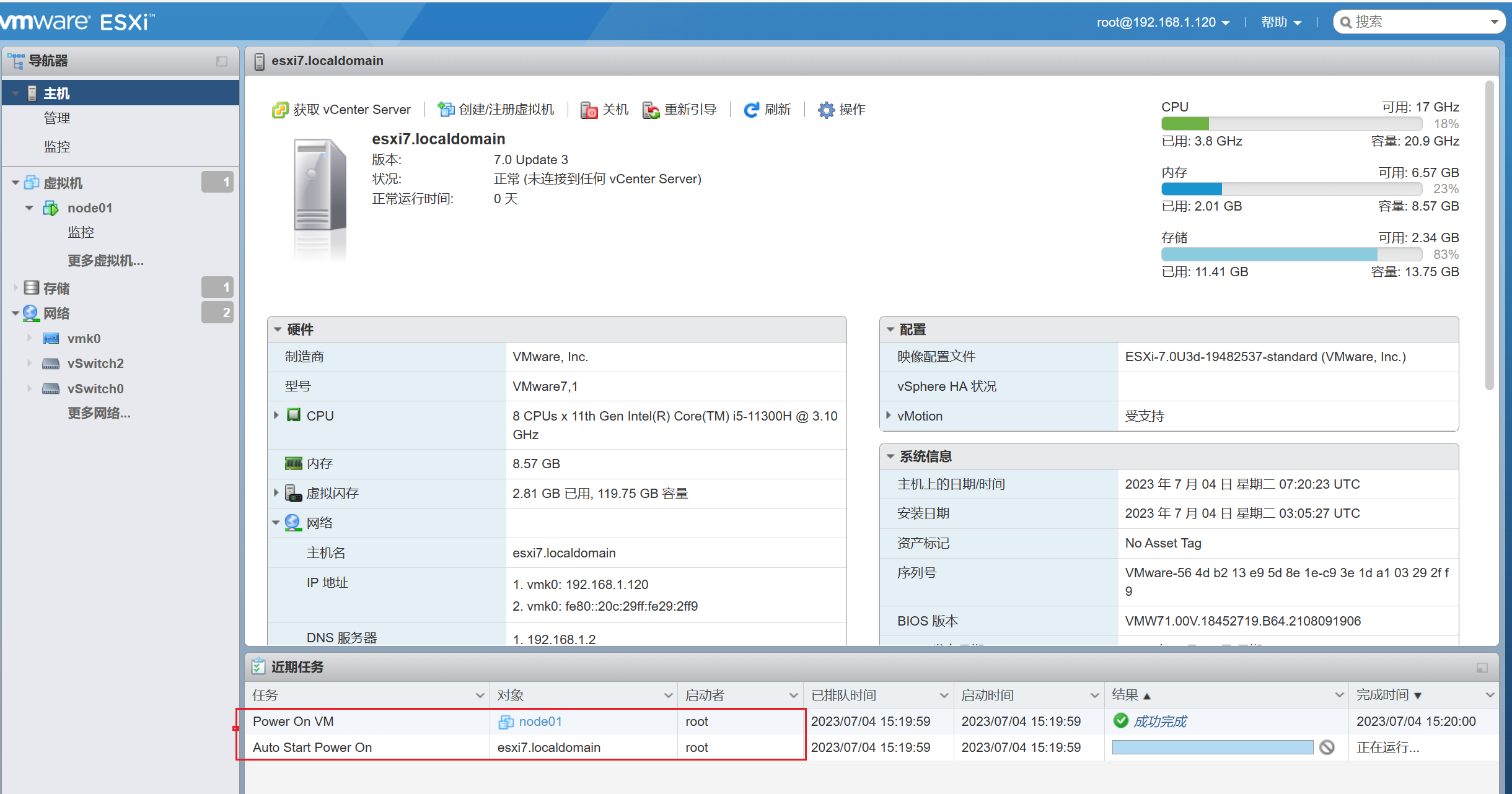Click the node01 VM icon in Navigator
This screenshot has height=794, width=1512.
click(51, 208)
